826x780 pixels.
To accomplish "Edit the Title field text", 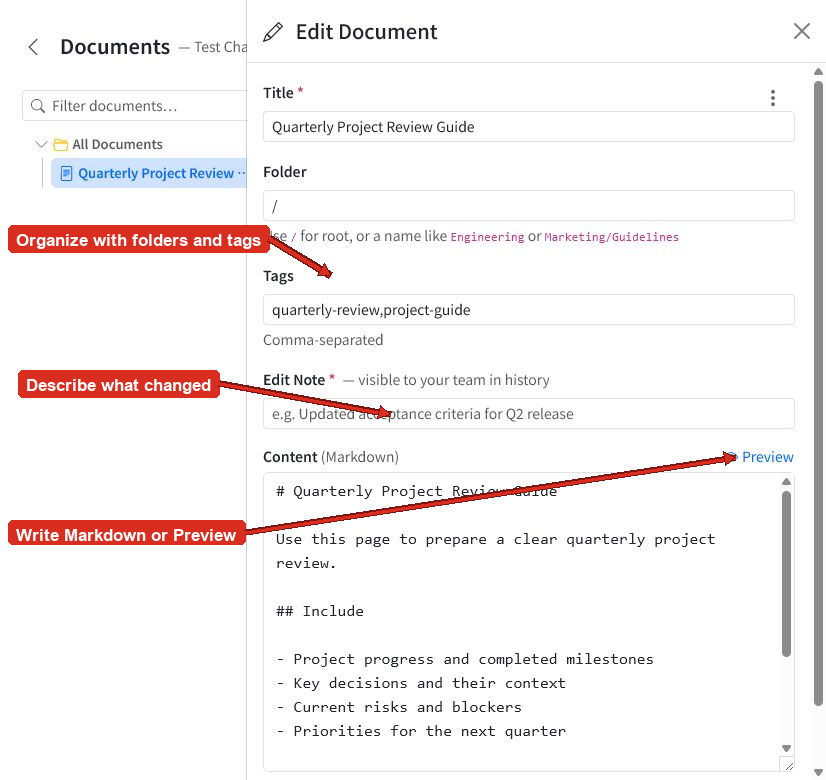I will point(528,127).
